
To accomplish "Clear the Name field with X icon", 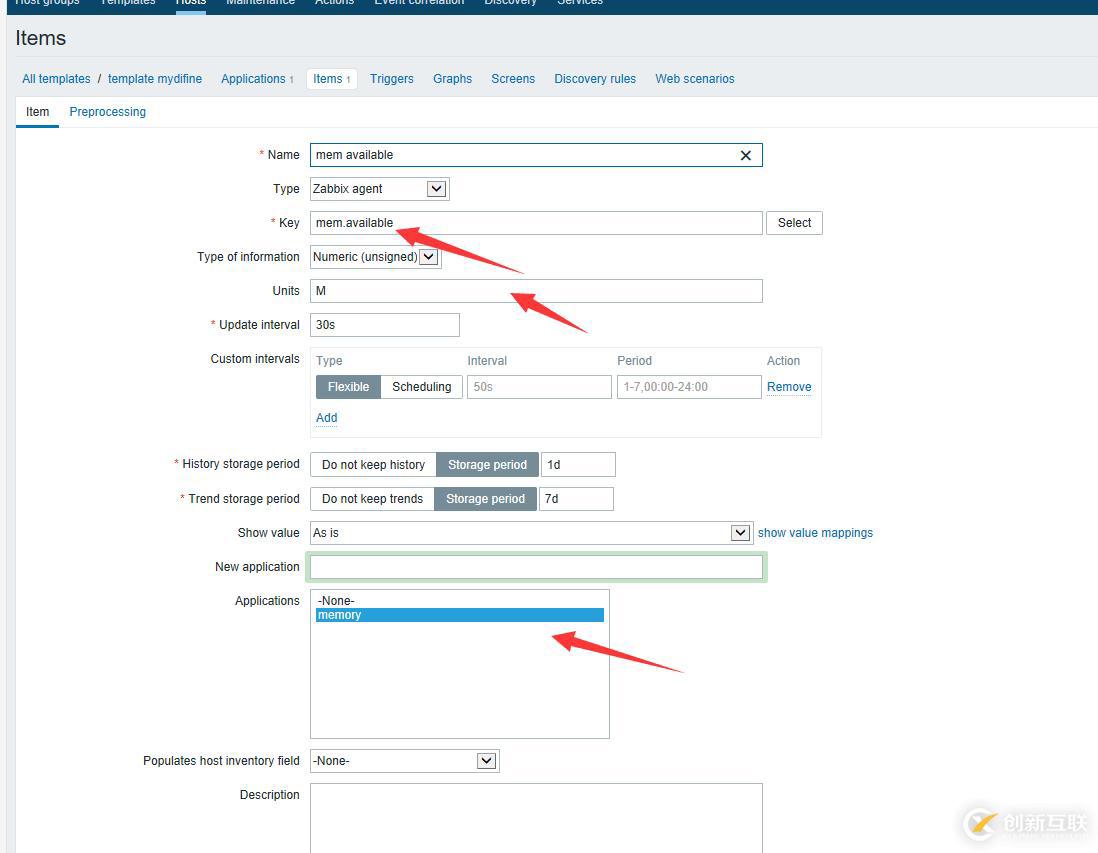I will [x=745, y=155].
